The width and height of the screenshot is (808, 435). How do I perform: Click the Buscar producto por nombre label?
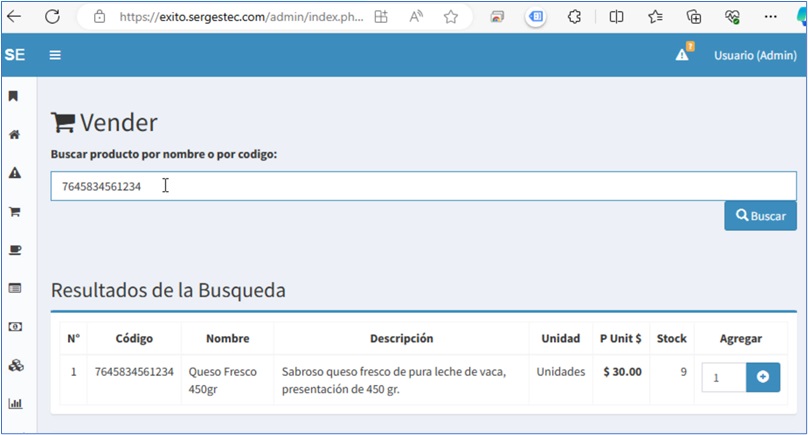[164, 154]
